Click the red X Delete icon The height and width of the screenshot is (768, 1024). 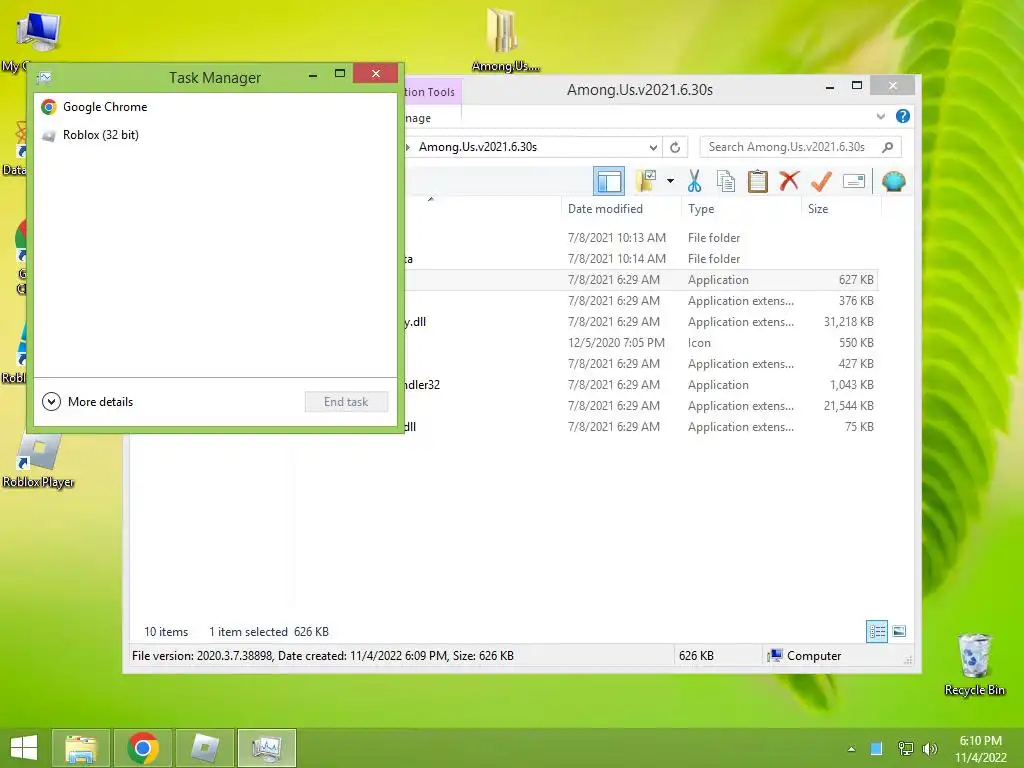(789, 180)
